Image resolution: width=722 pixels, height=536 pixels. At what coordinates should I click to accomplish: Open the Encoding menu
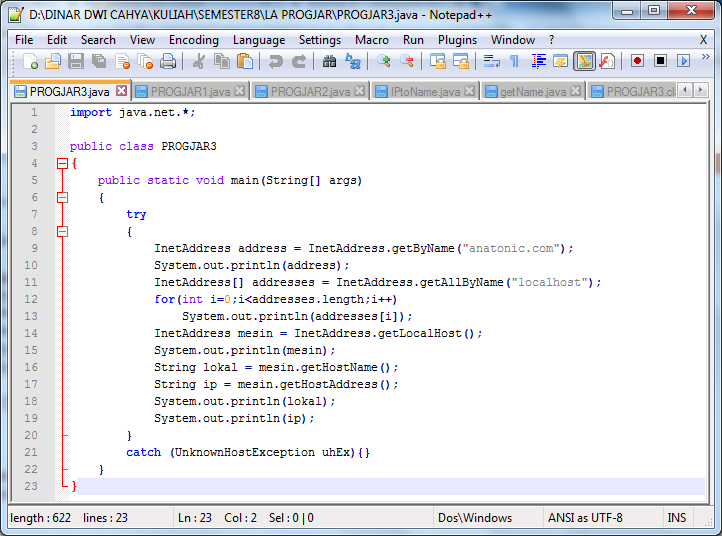coord(194,40)
